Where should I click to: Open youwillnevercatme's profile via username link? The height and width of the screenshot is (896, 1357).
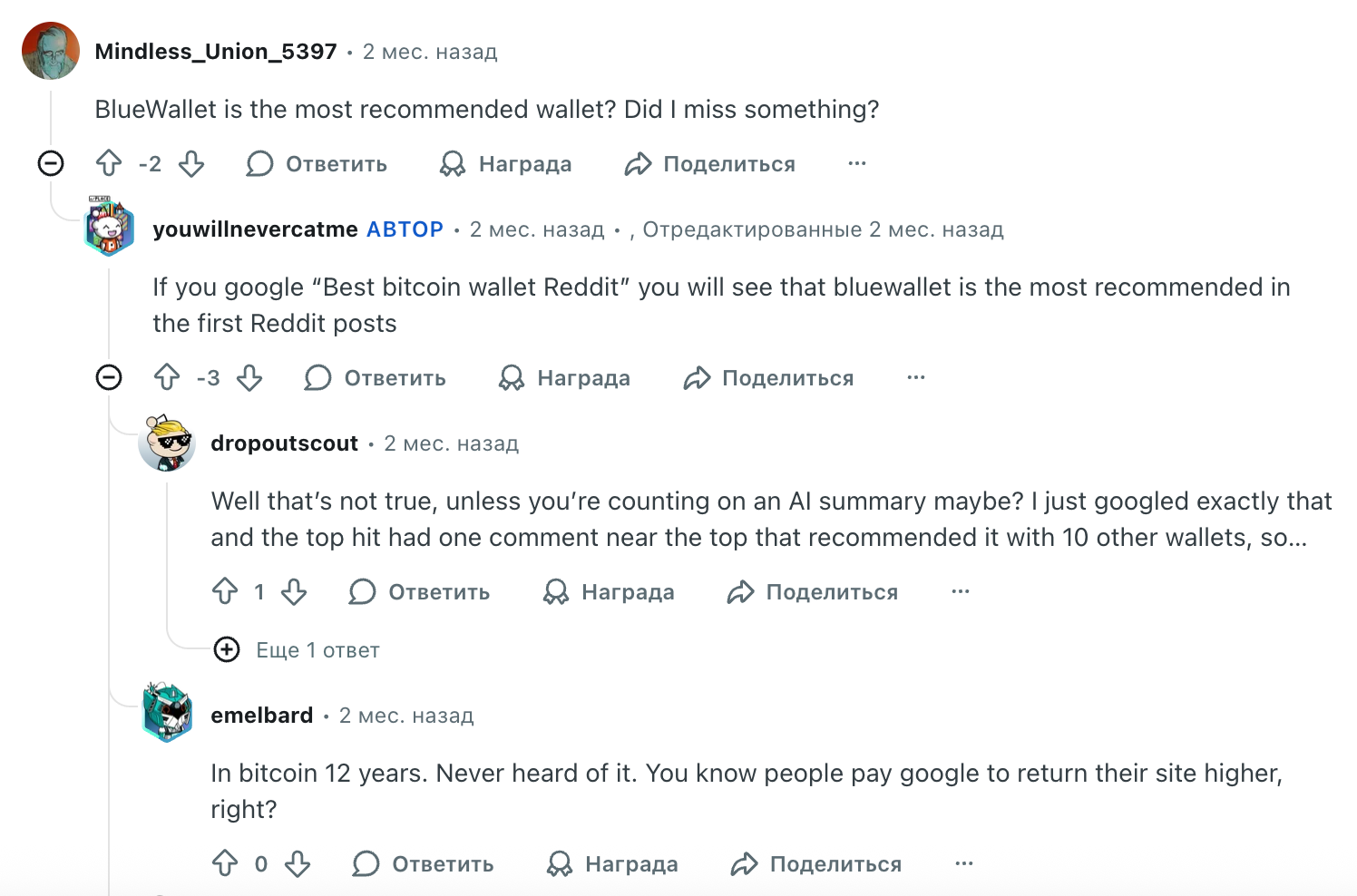coord(255,229)
